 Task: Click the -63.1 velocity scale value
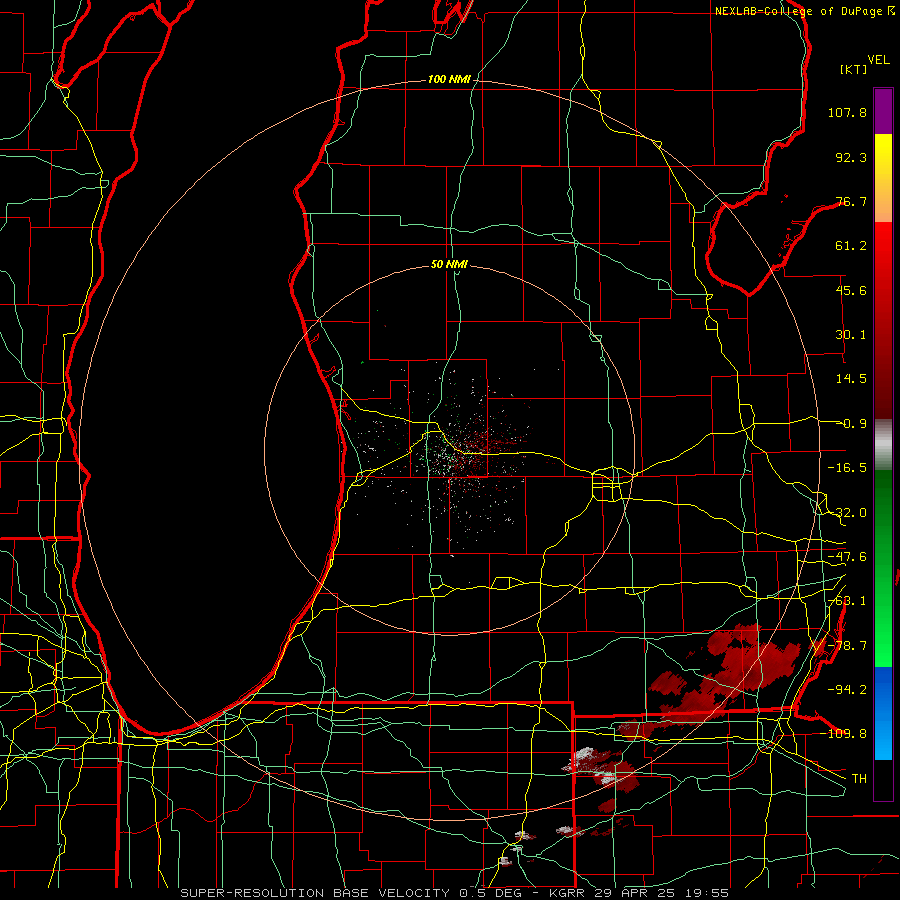[847, 601]
